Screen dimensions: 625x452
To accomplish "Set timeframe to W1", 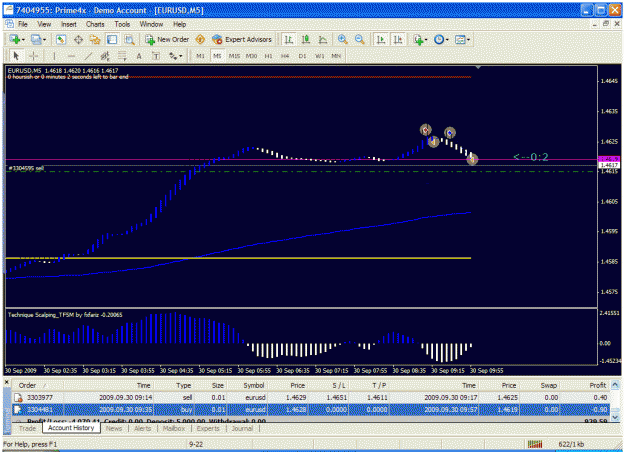I will tap(319, 56).
